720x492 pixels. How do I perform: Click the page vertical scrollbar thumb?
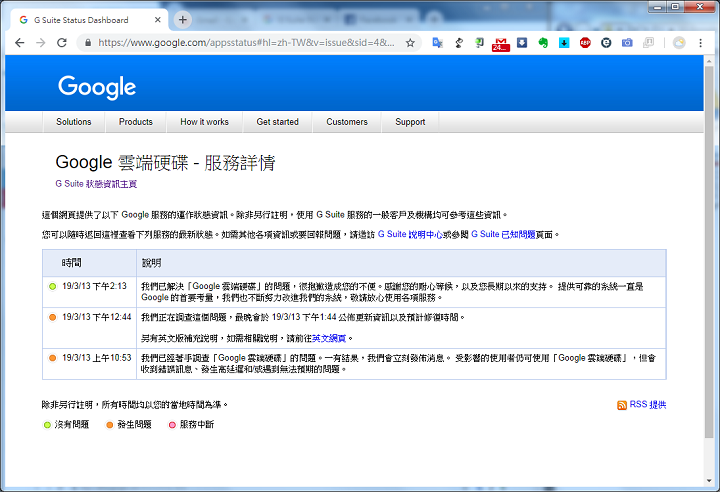[709, 252]
